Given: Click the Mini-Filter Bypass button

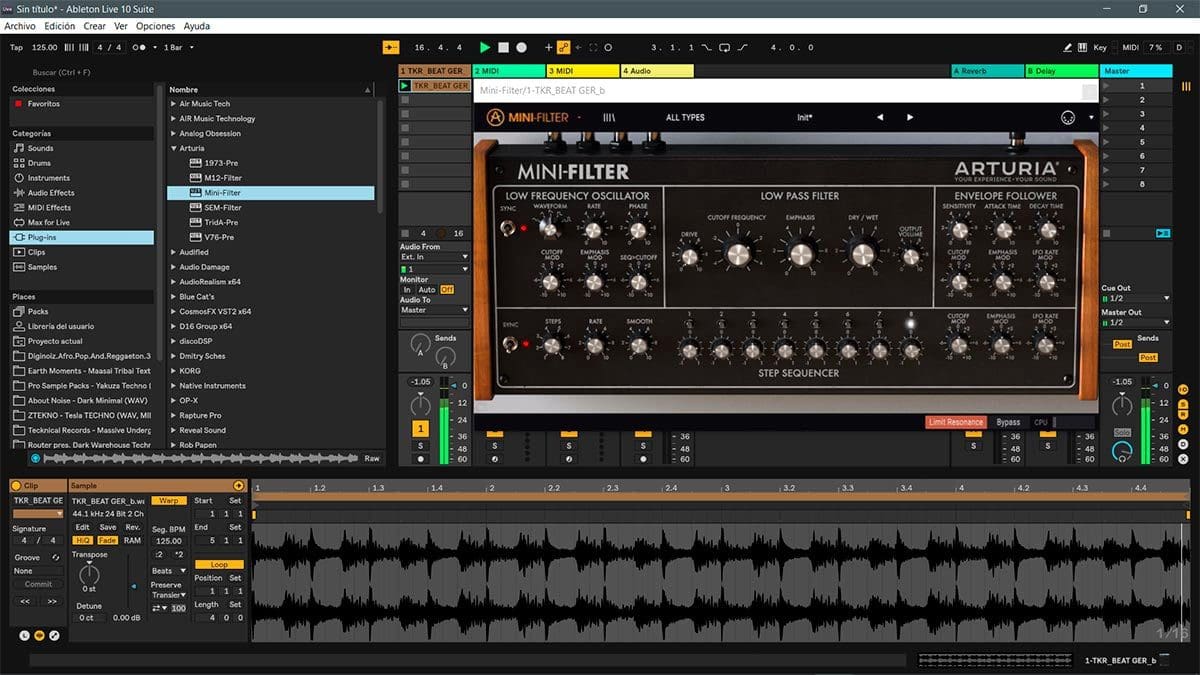Looking at the screenshot, I should 1008,422.
